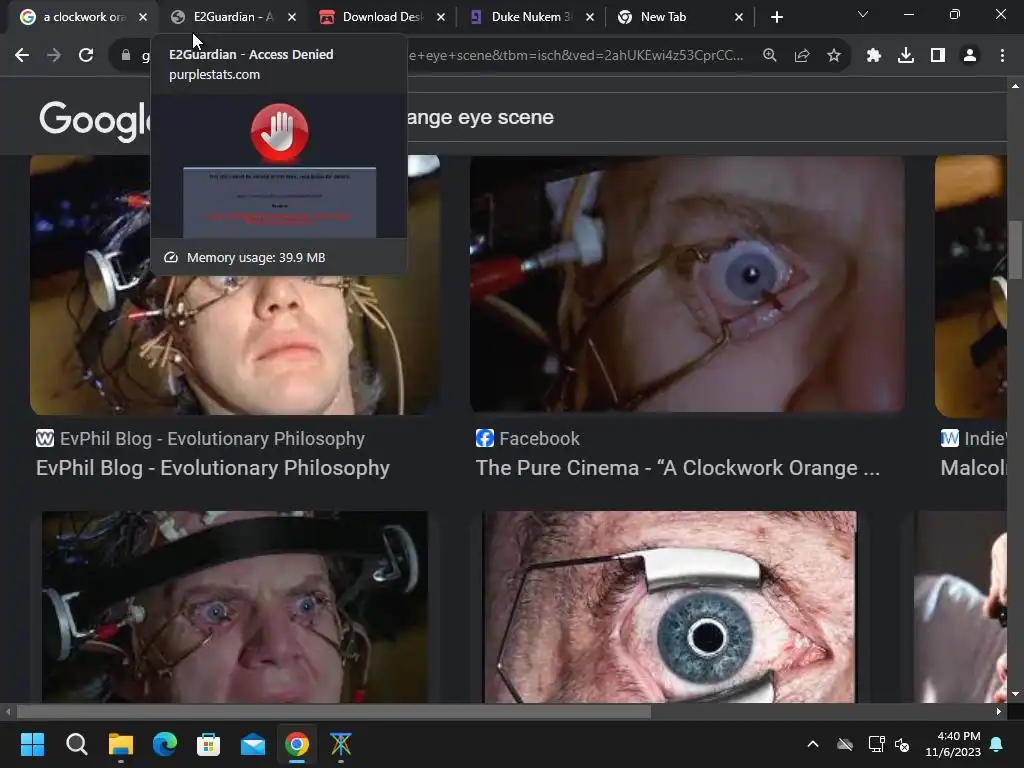Open the zoom magnifier control

(770, 55)
